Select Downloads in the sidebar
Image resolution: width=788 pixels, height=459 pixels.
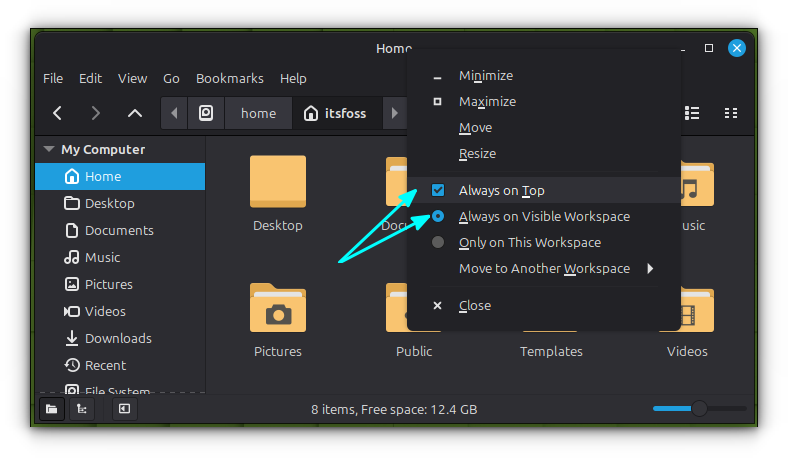click(x=118, y=338)
